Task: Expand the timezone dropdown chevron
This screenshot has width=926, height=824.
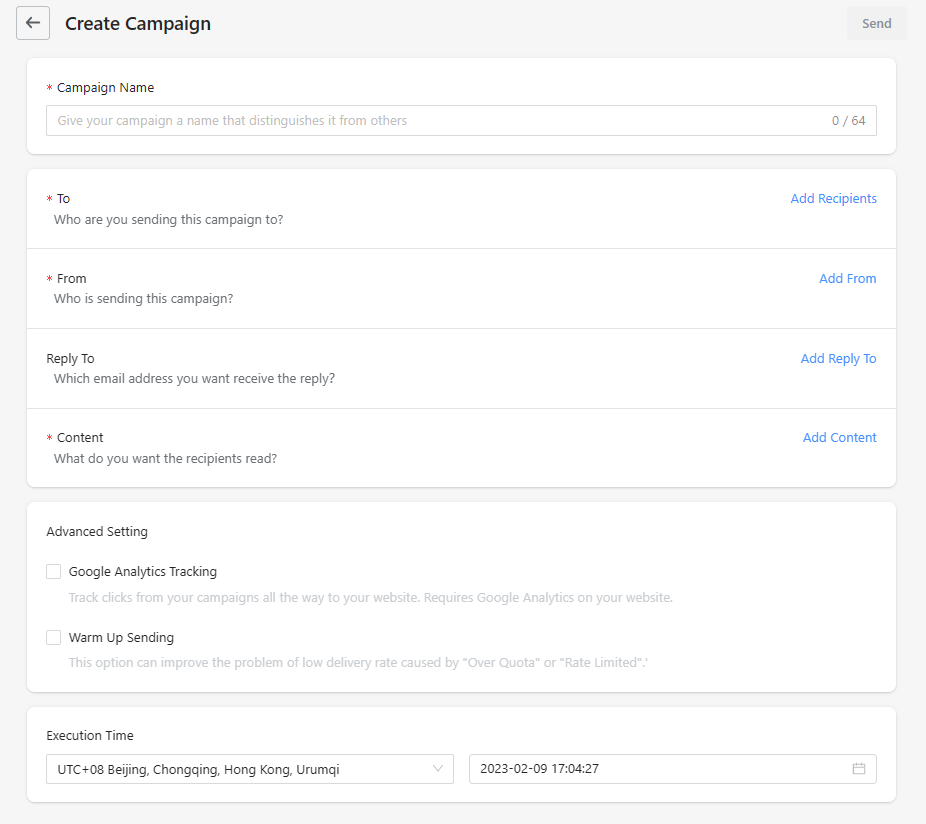Action: tap(438, 768)
